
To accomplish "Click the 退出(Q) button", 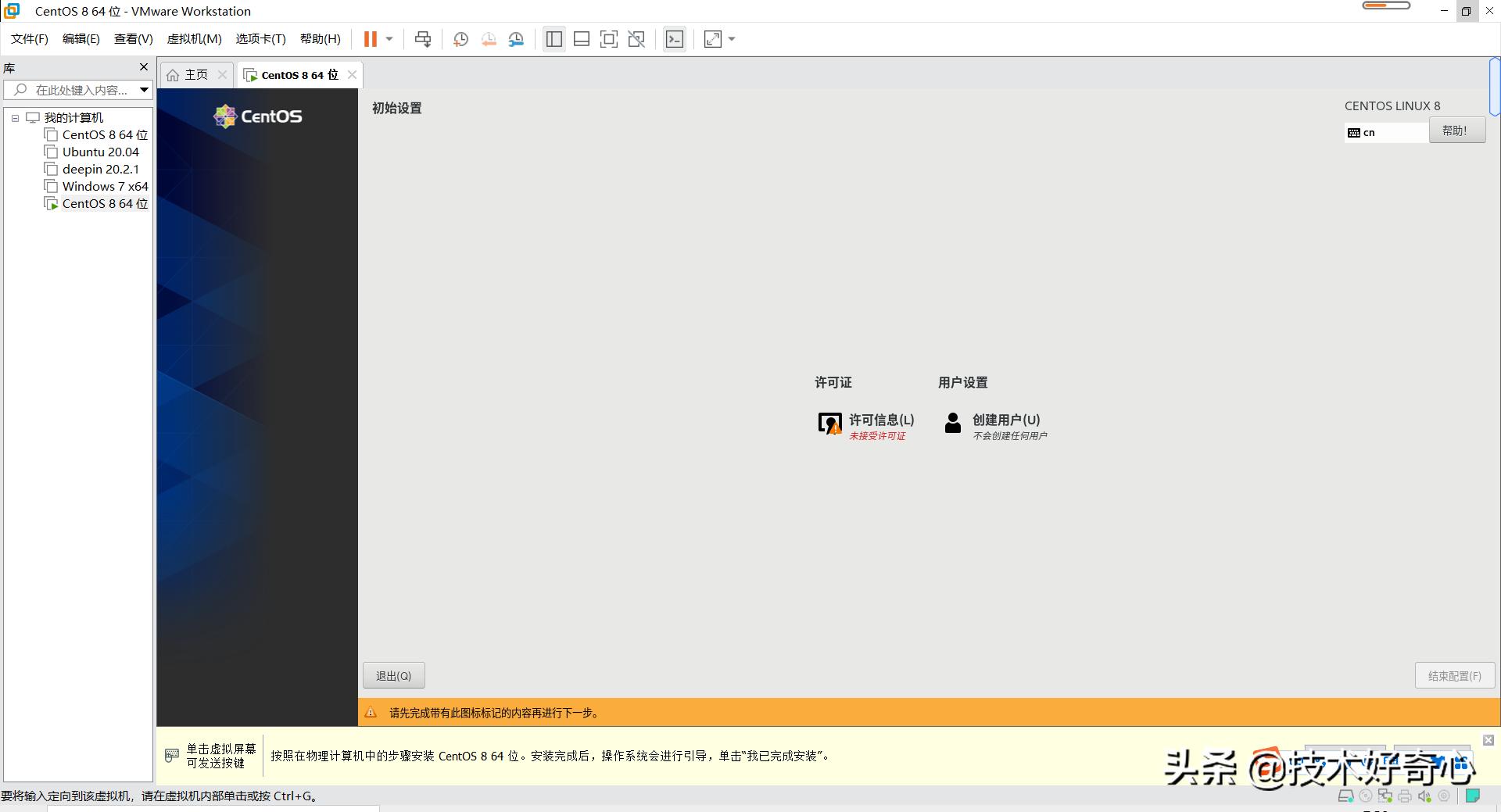I will 393,674.
